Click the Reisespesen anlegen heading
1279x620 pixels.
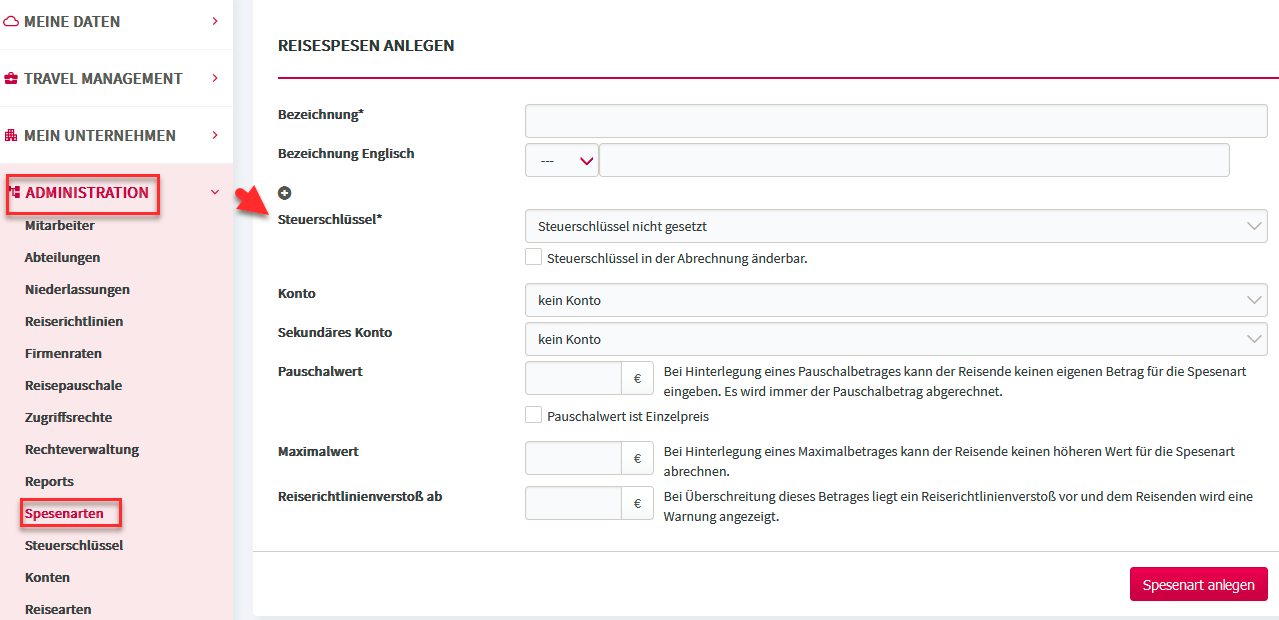[x=366, y=45]
